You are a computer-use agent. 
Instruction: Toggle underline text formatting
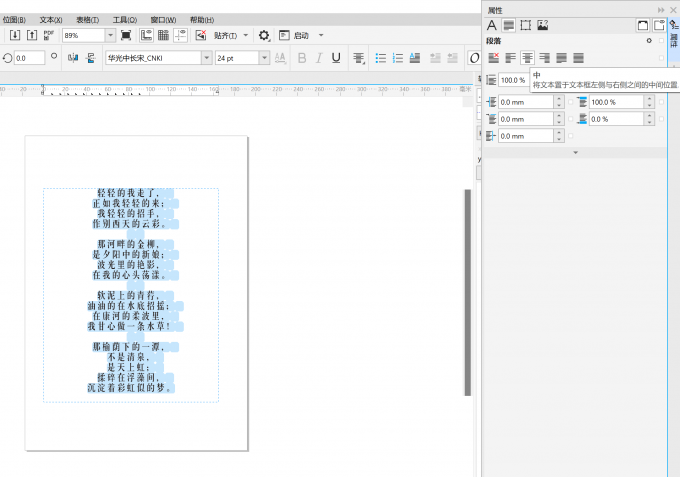point(336,58)
